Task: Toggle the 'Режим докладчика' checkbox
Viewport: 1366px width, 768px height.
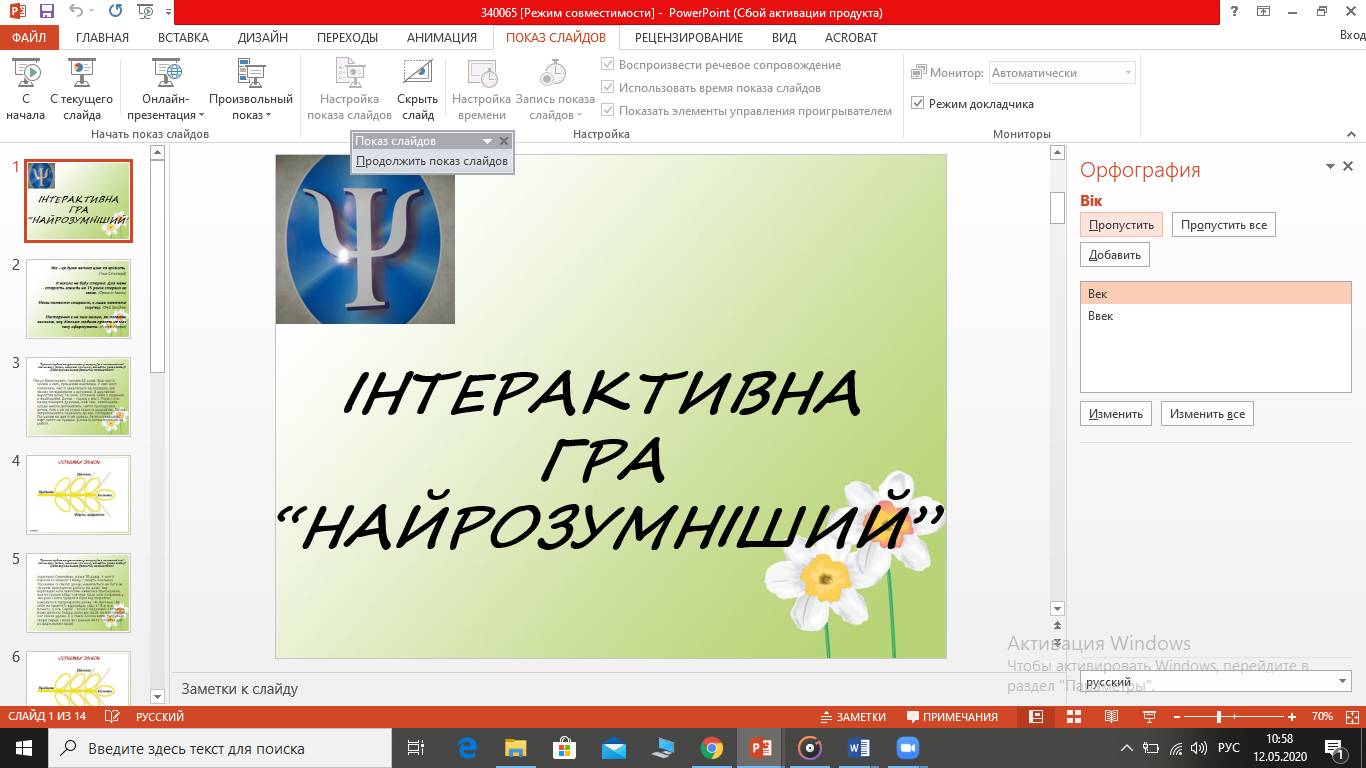Action: pyautogui.click(x=918, y=103)
